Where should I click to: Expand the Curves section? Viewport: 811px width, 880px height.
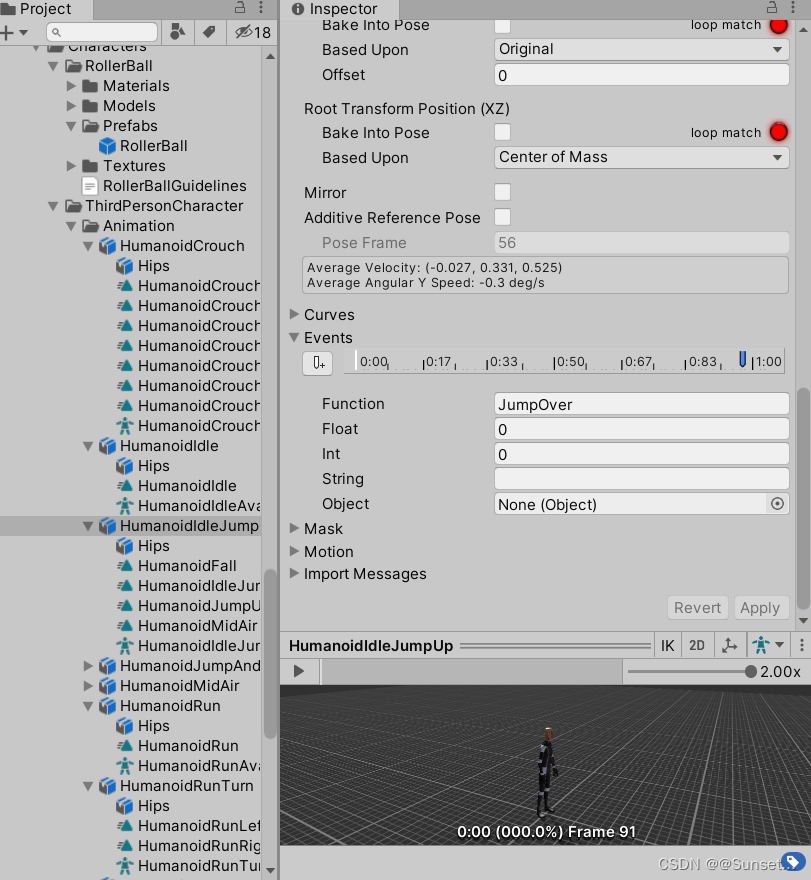pos(294,314)
